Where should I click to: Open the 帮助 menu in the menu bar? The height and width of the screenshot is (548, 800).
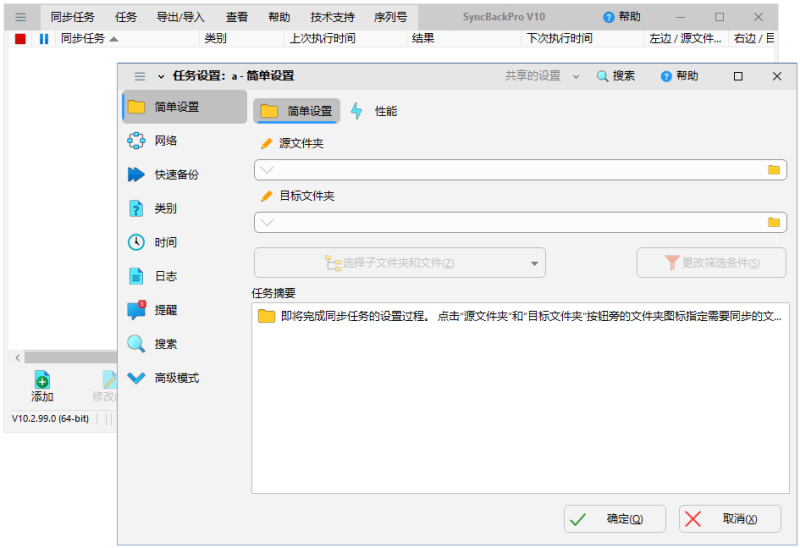(279, 17)
